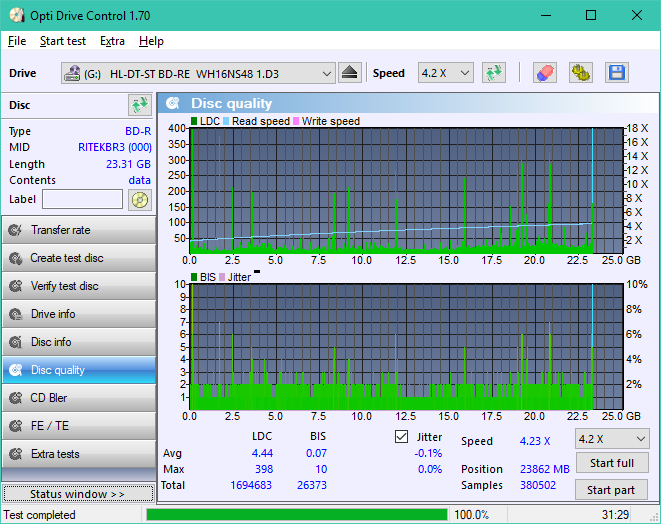Click the label apply icon
Image resolution: width=661 pixels, height=524 pixels.
(139, 199)
